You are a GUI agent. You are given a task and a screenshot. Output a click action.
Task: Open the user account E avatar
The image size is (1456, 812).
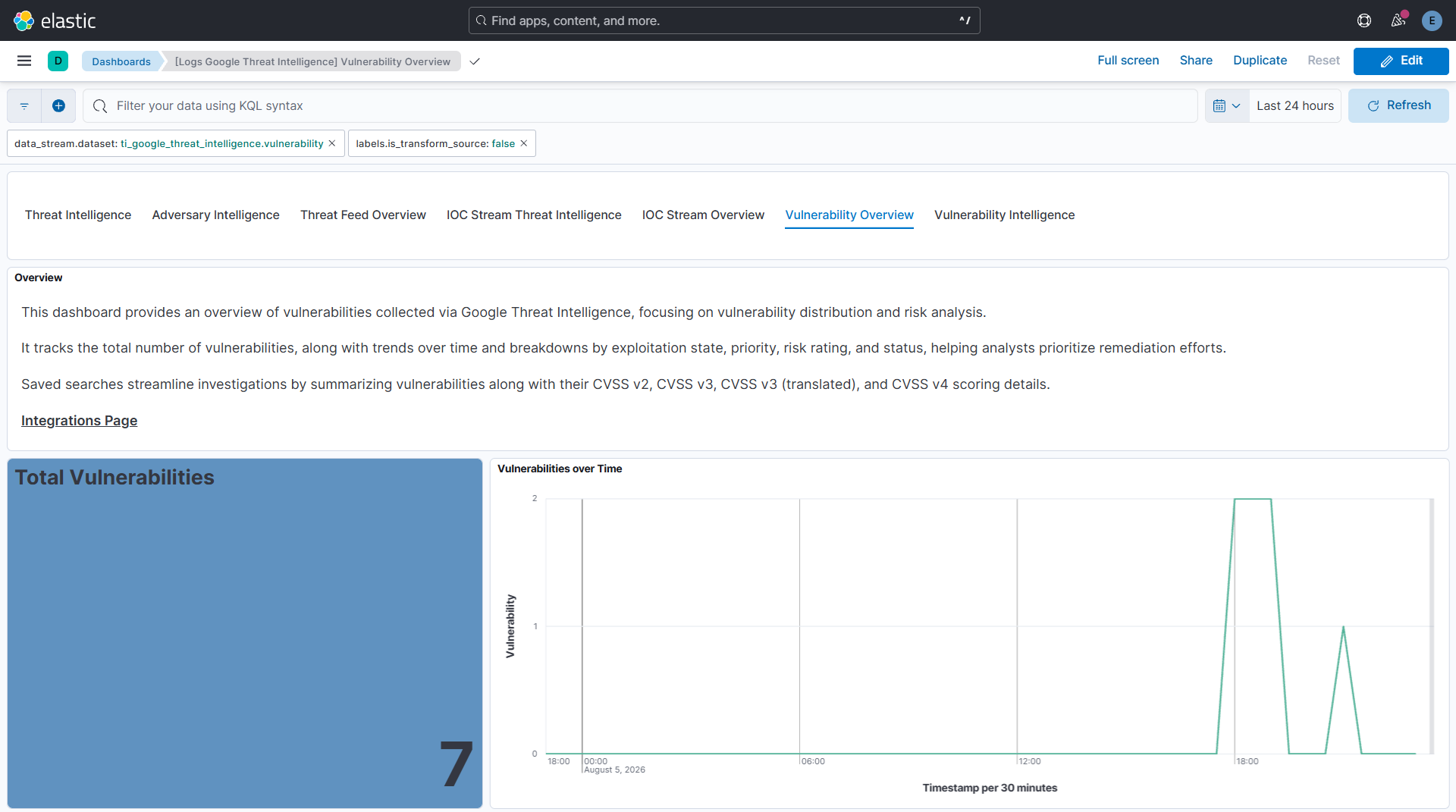1432,20
